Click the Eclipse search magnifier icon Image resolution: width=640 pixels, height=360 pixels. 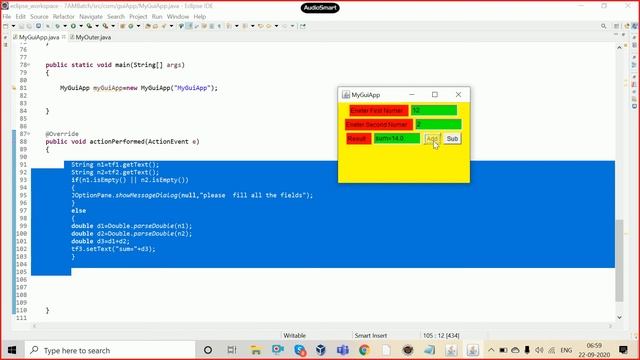click(604, 26)
